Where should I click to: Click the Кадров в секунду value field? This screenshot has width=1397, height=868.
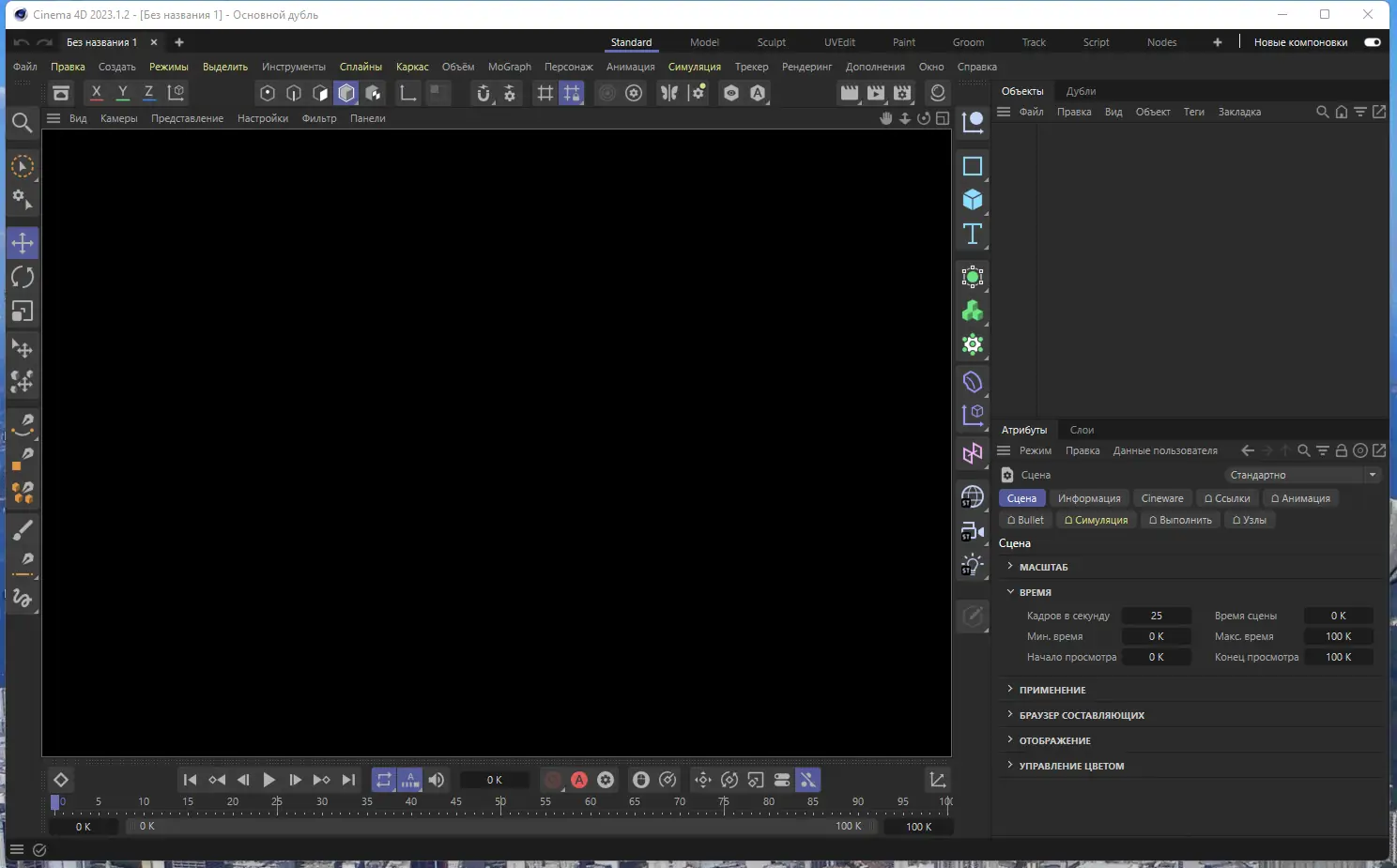tap(1156, 616)
